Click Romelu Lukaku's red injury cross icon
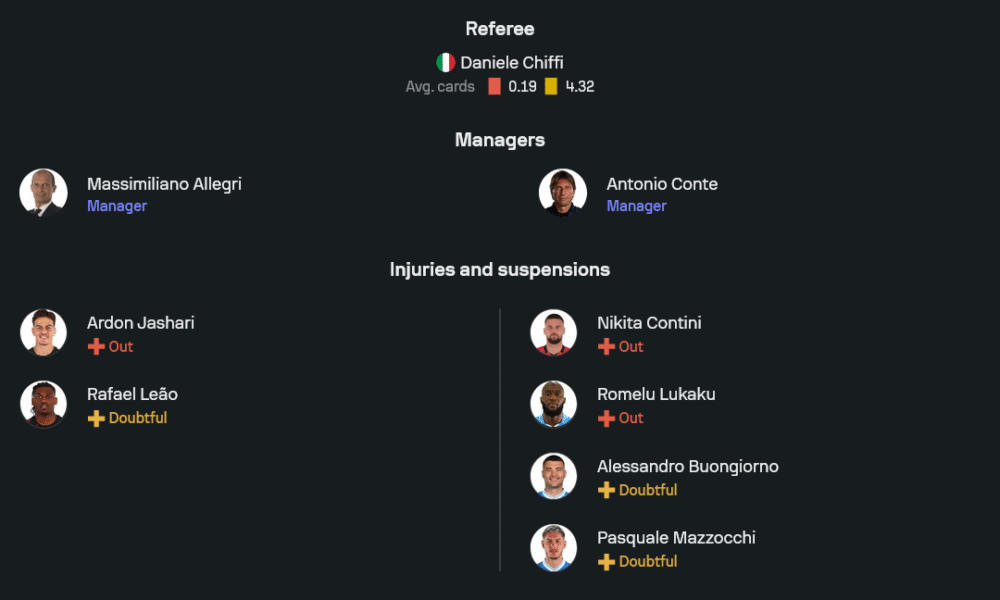1000x600 pixels. [606, 418]
